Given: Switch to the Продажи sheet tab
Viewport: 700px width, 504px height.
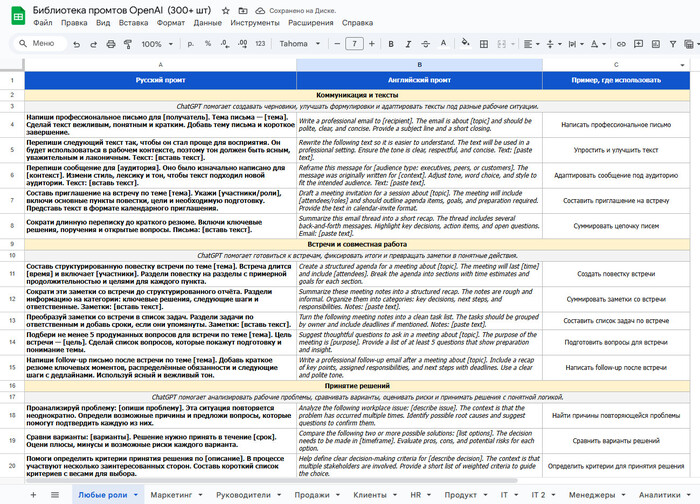Looking at the screenshot, I should [x=311, y=494].
